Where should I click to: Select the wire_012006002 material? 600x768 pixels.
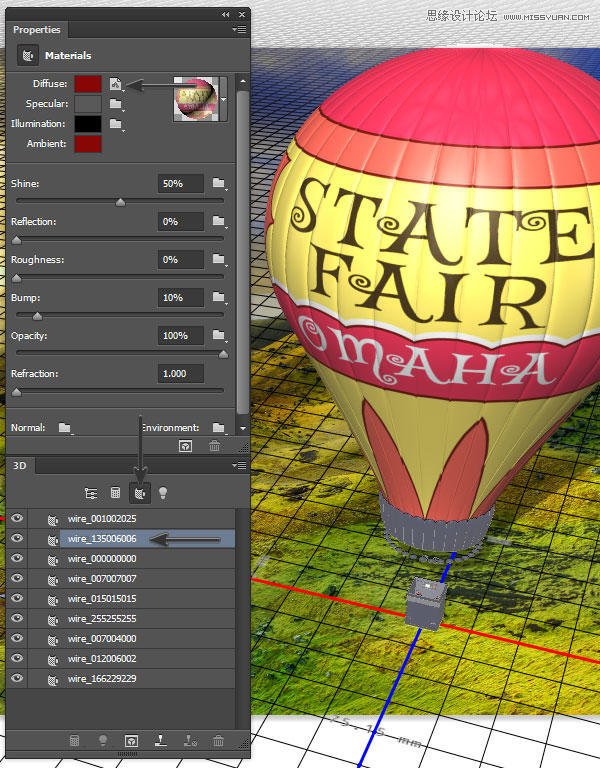102,659
